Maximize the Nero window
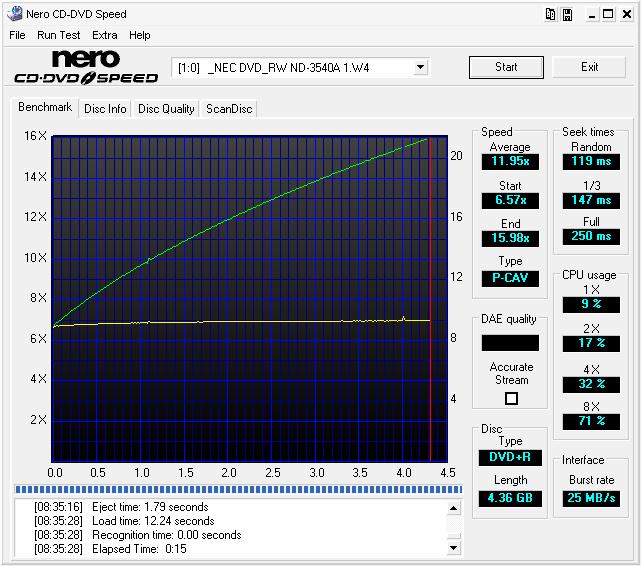The height and width of the screenshot is (566, 641). pos(608,14)
